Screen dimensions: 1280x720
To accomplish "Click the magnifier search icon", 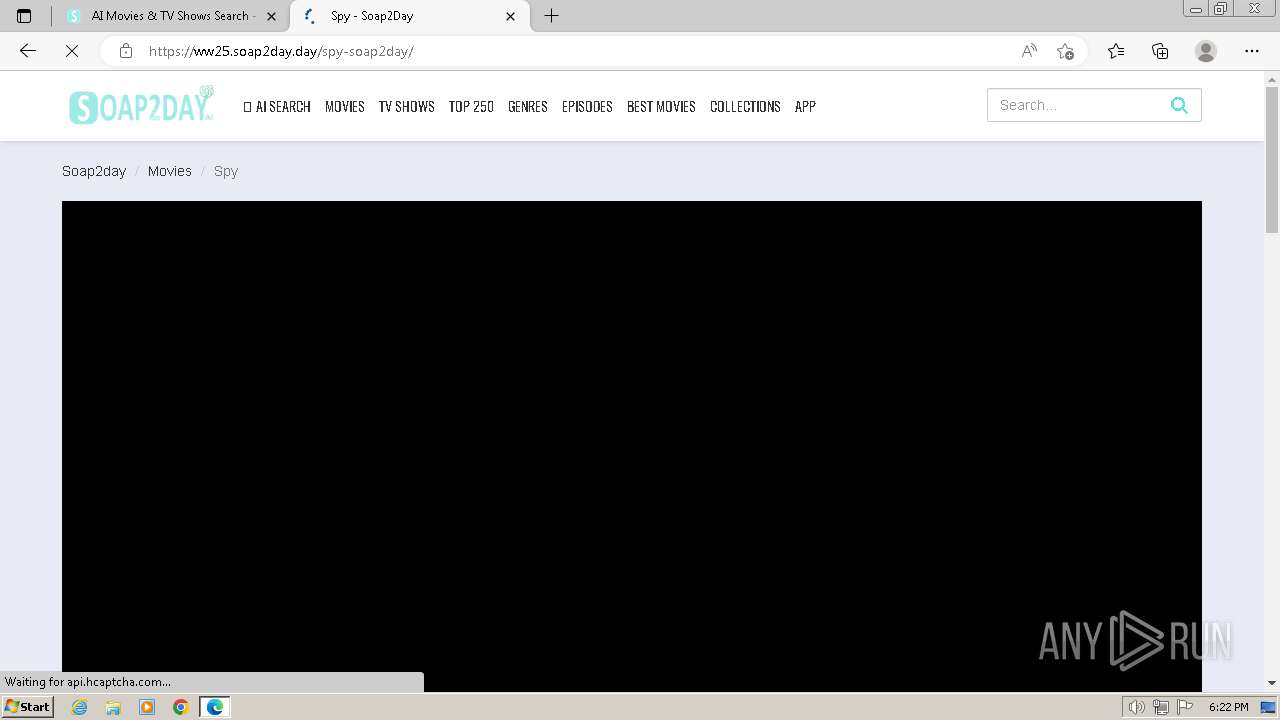I will point(1179,105).
